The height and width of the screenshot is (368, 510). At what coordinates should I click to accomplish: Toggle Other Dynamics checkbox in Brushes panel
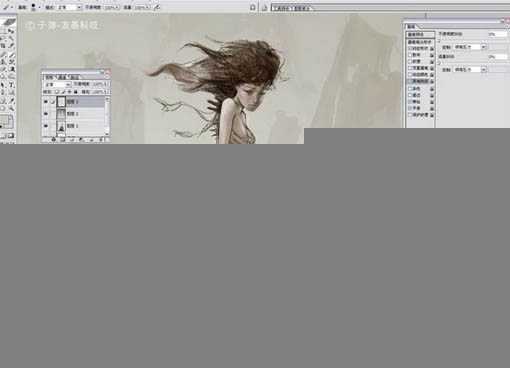pos(410,81)
